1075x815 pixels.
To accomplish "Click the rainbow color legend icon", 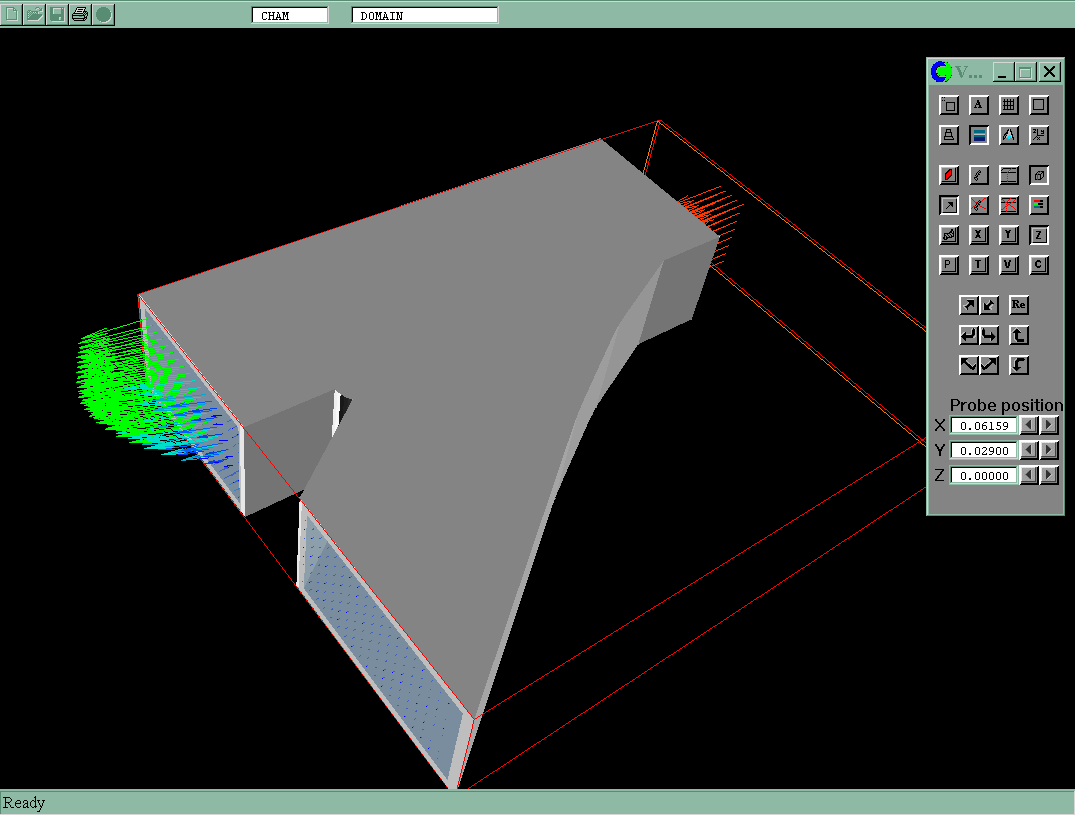I will 1039,205.
